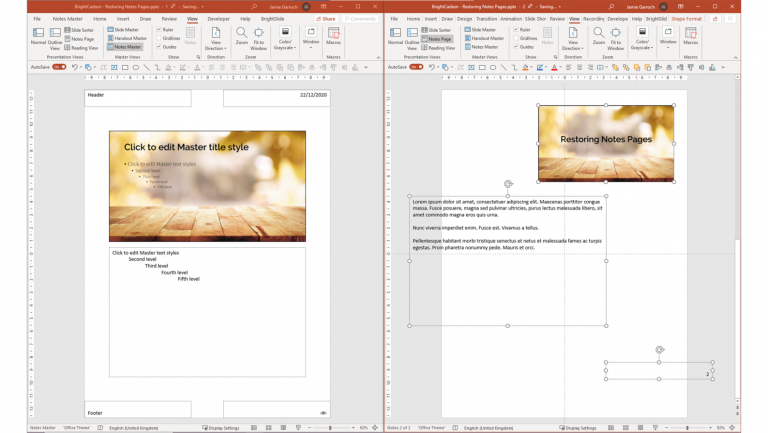Expand Color/Grayscale dropdown in left window

(285, 39)
